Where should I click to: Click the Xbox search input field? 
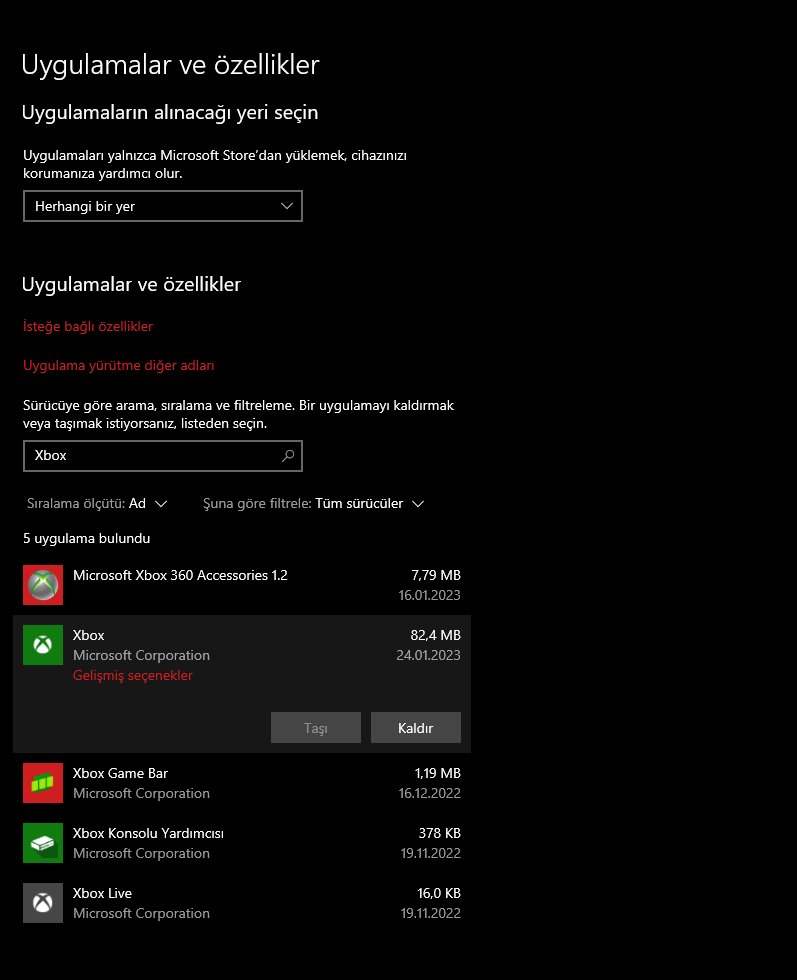pos(163,456)
